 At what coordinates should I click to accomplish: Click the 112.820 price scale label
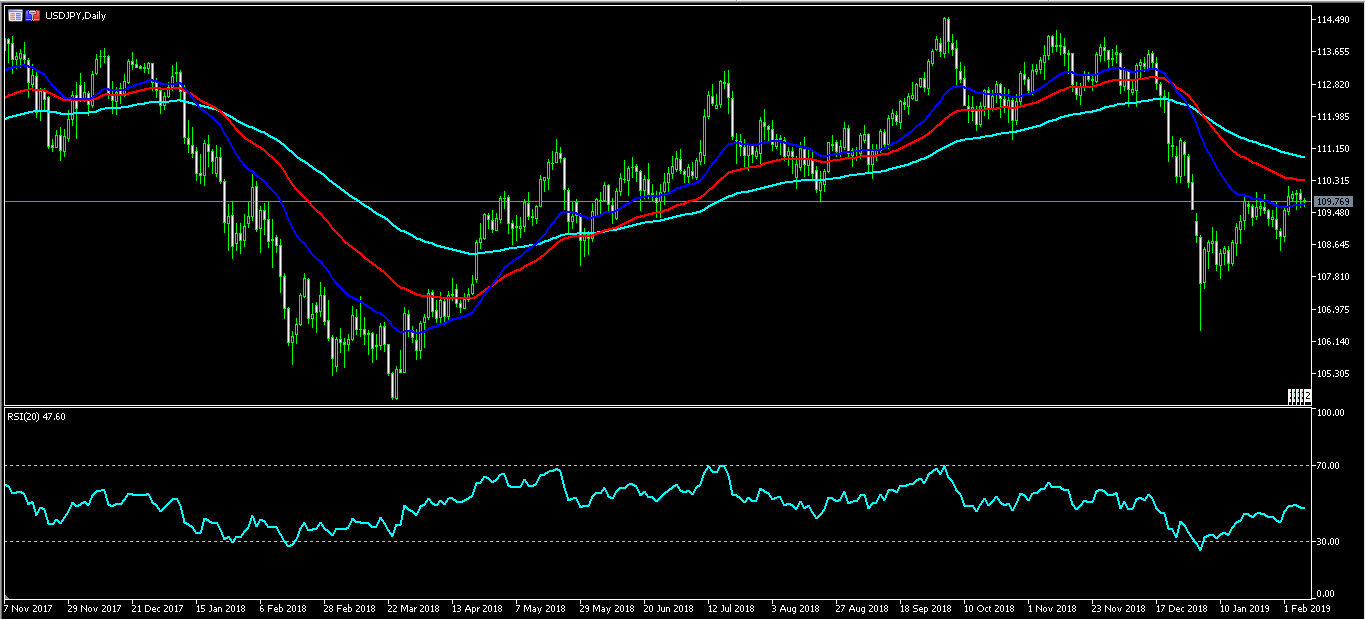pos(1334,84)
